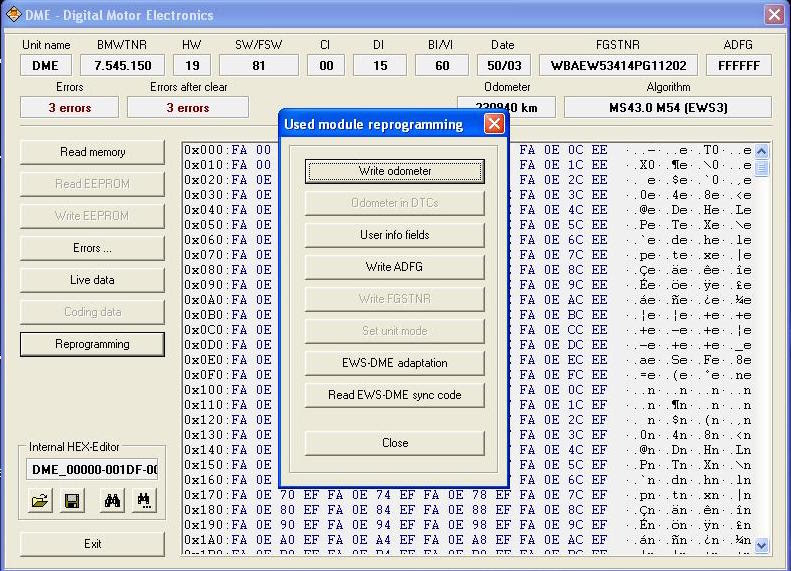Screen dimensions: 791x571
Task: Click the Internal HEX-Editor group label
Action: (x=74, y=447)
